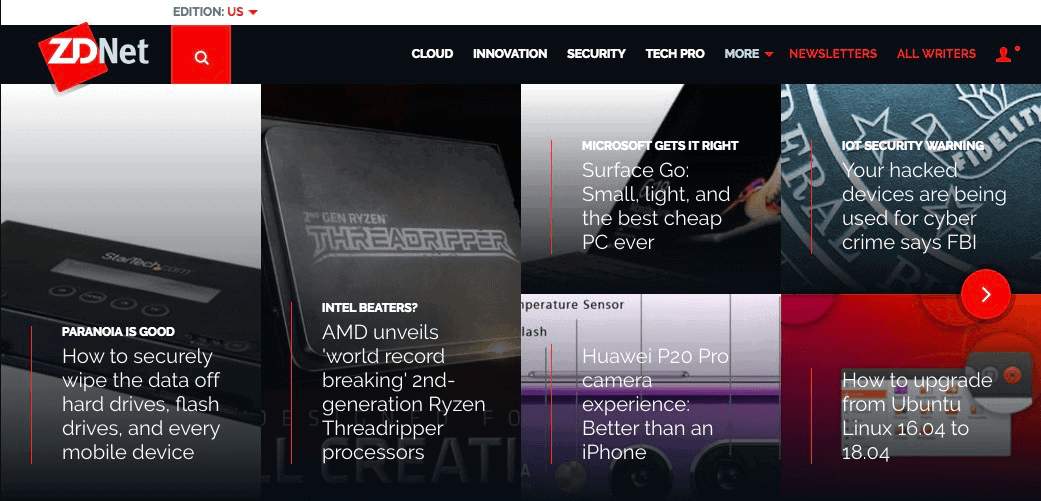Click the 'PARANOIA IS GOOD' label
Image resolution: width=1041 pixels, height=501 pixels.
[x=118, y=331]
